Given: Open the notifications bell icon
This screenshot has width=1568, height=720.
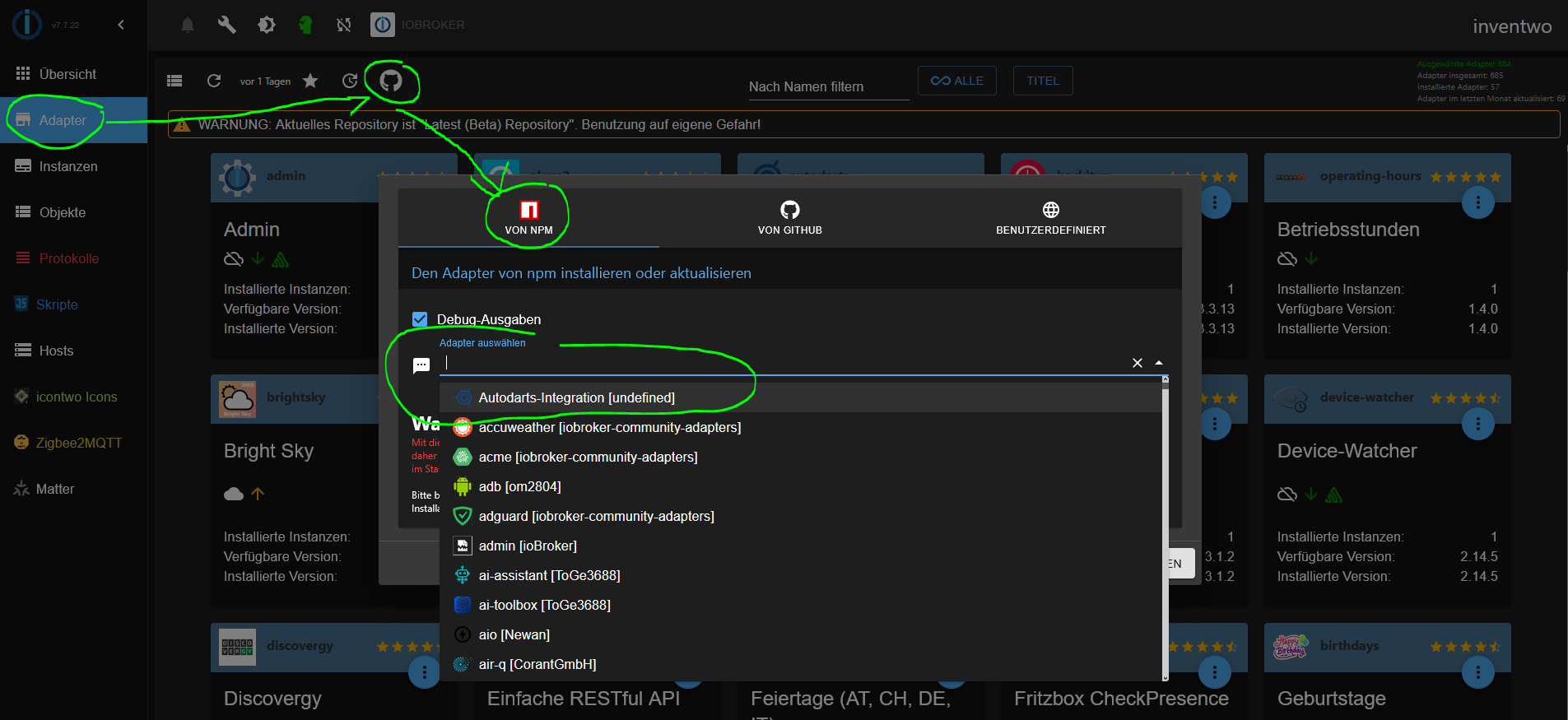Looking at the screenshot, I should coord(188,25).
